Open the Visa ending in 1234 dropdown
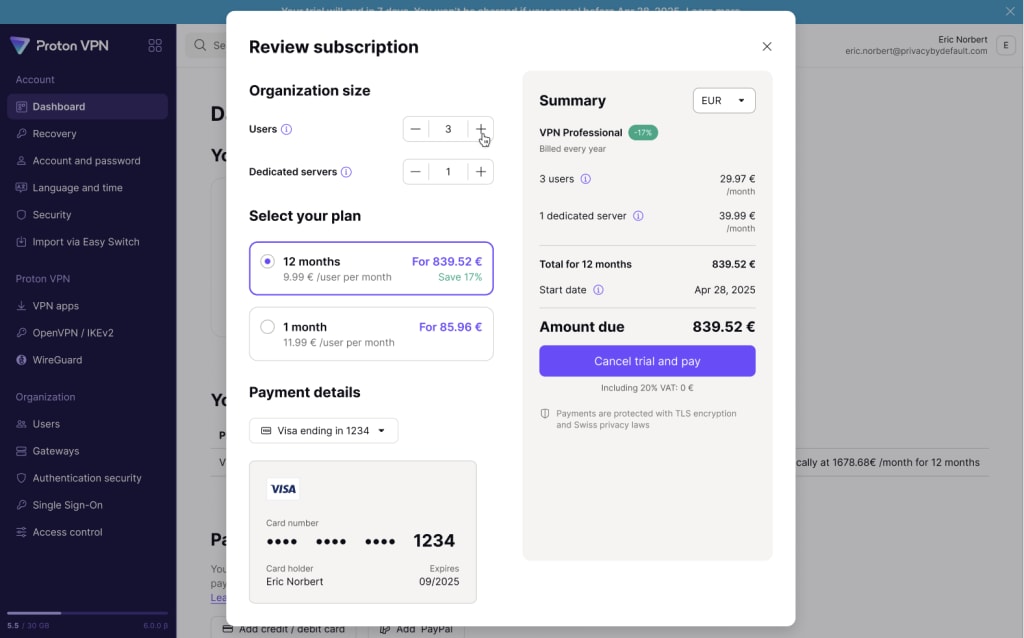 (323, 430)
